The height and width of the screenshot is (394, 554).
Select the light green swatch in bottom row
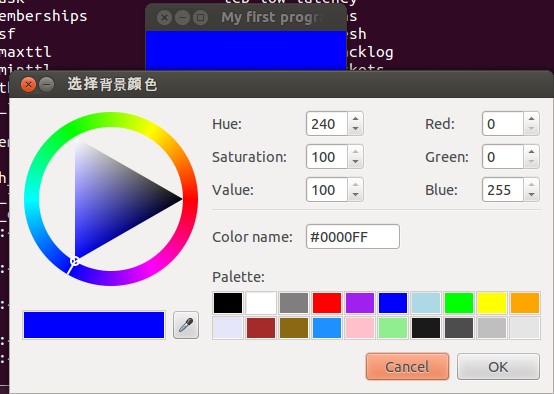tap(393, 328)
